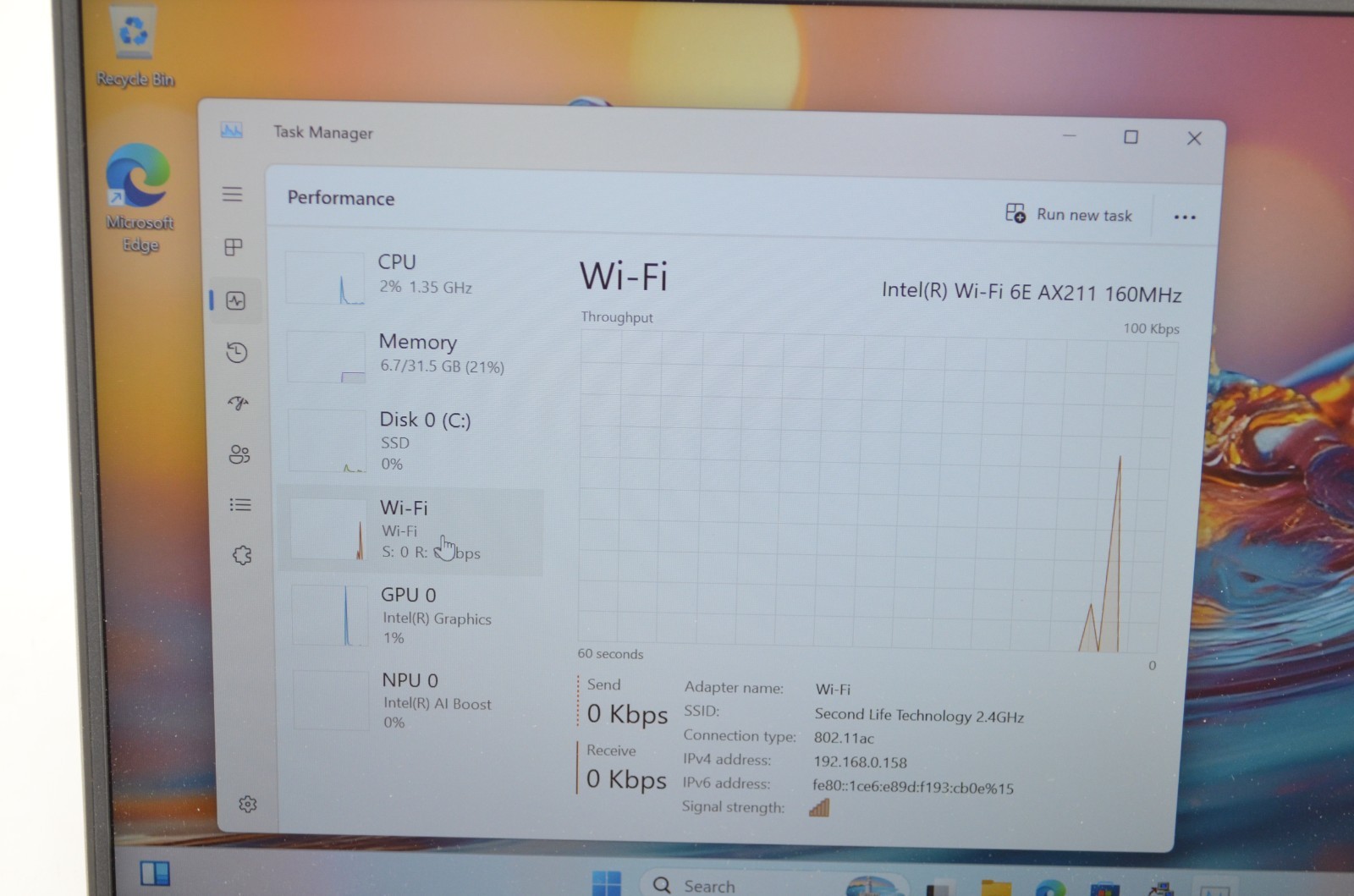Click the CPU mini graph thumbnail
The height and width of the screenshot is (896, 1354).
click(x=326, y=278)
